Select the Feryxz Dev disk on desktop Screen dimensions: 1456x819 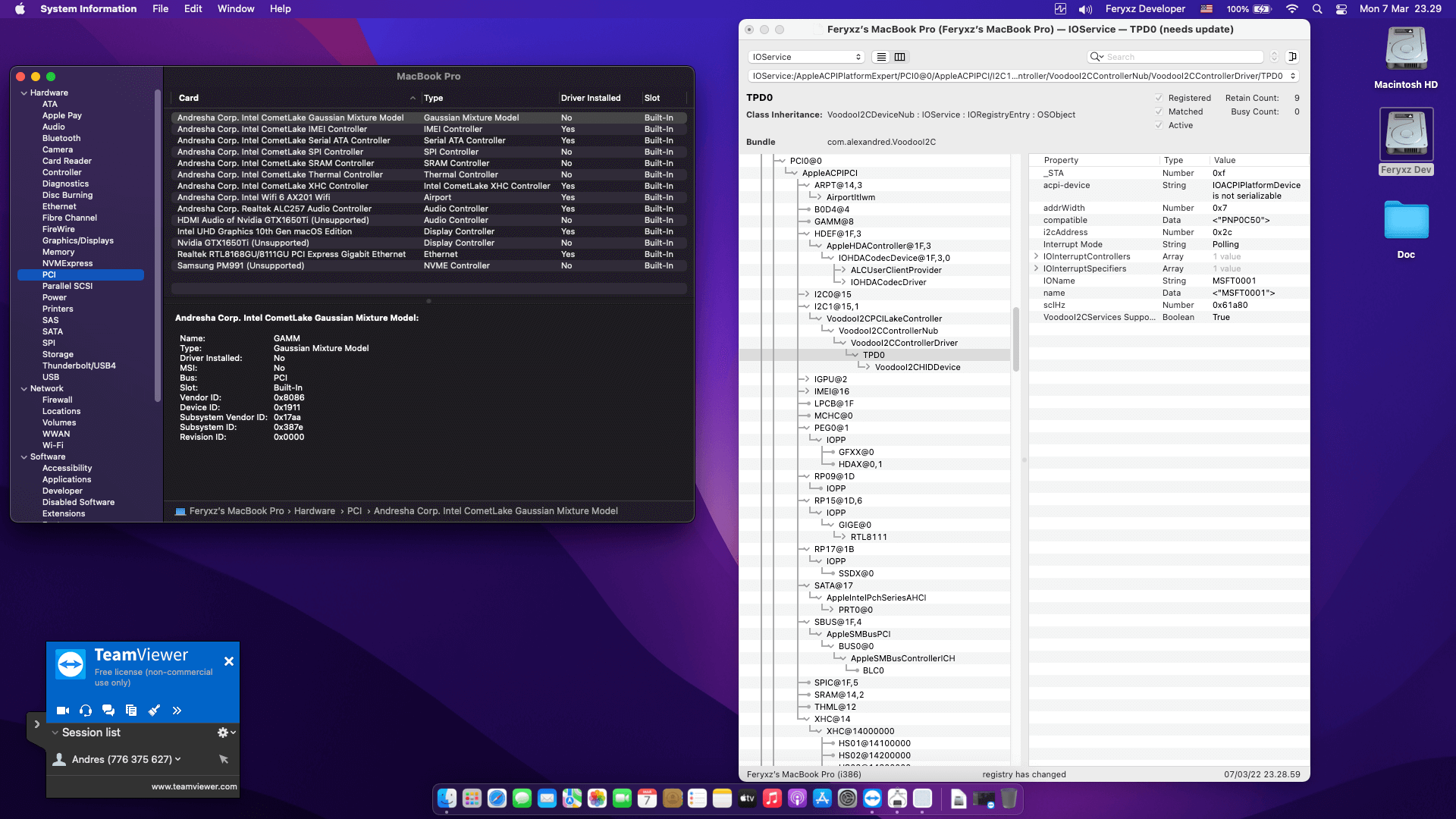1406,142
